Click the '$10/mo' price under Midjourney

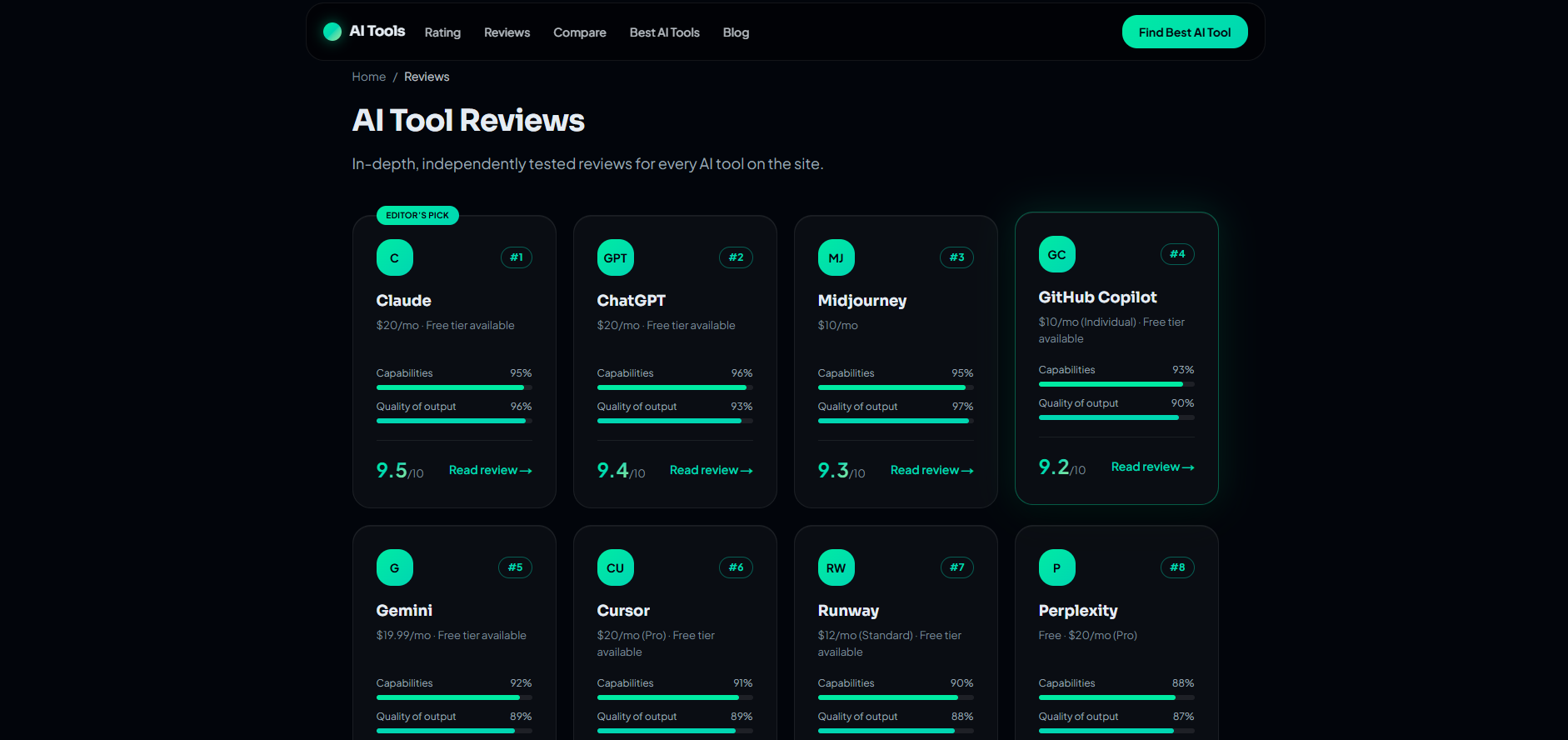click(x=838, y=325)
